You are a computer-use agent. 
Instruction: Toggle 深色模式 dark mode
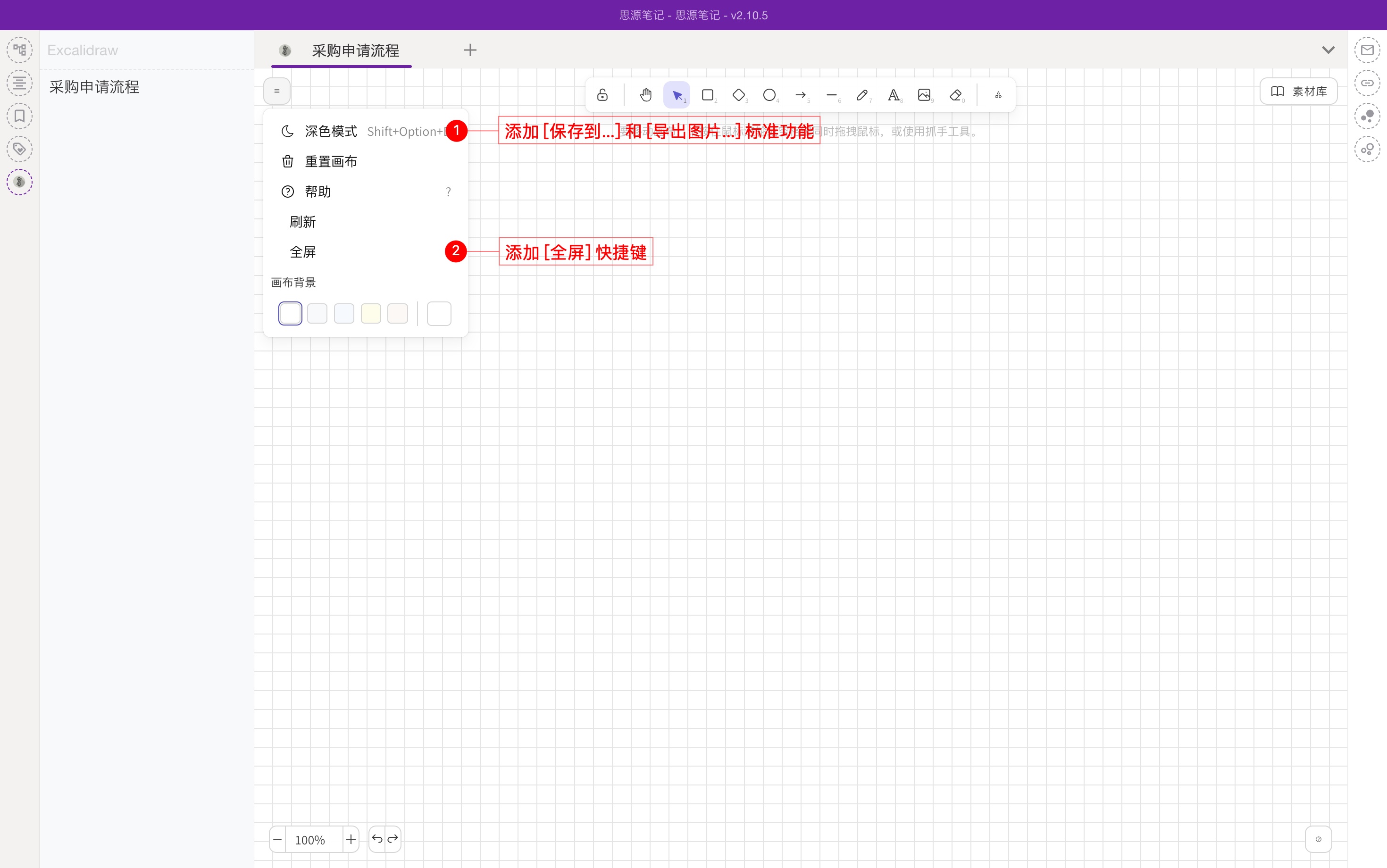click(x=331, y=132)
